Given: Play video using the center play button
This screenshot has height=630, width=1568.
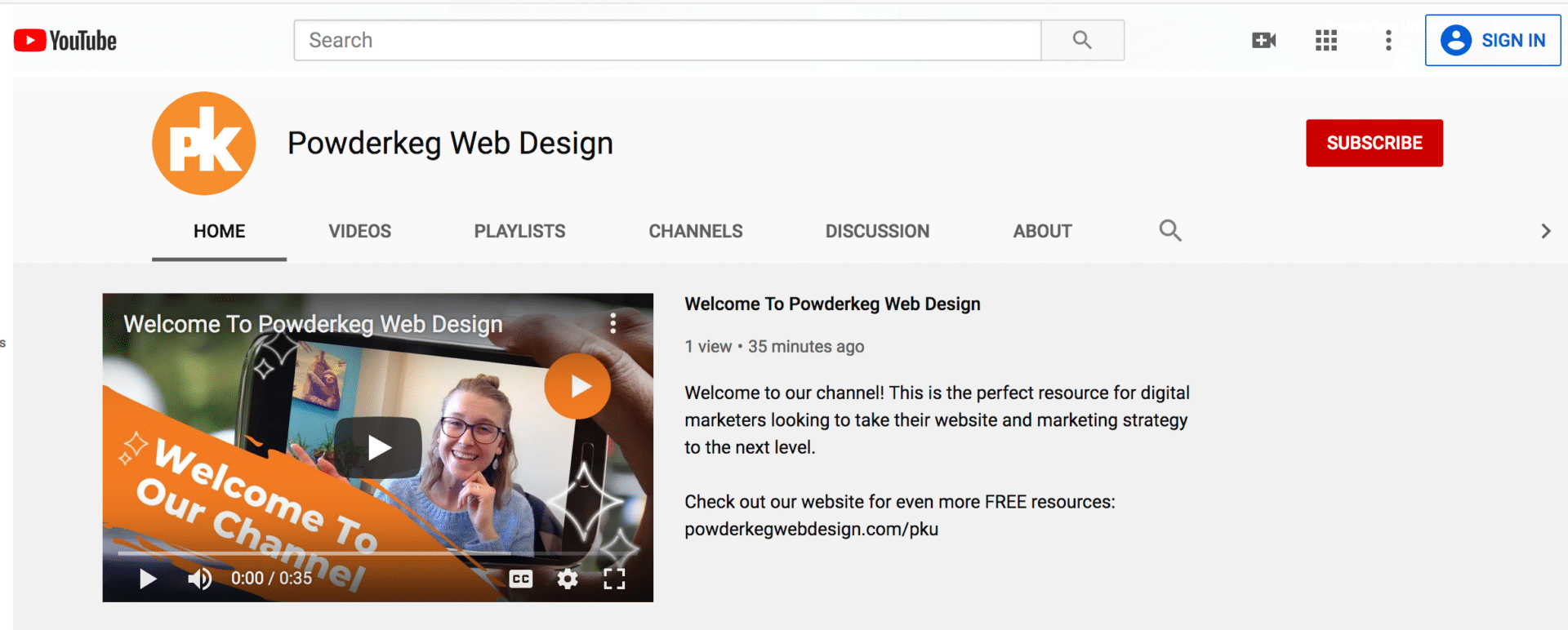Looking at the screenshot, I should [378, 447].
